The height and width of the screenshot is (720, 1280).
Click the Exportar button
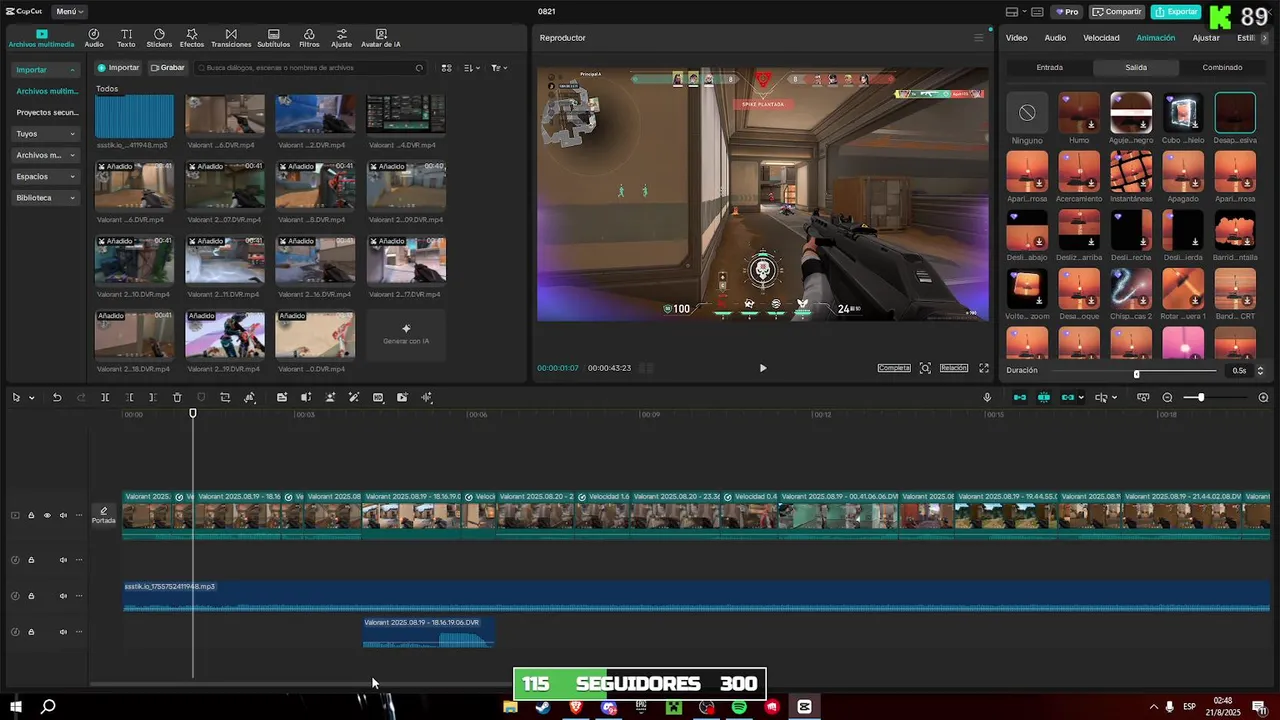click(x=1176, y=12)
